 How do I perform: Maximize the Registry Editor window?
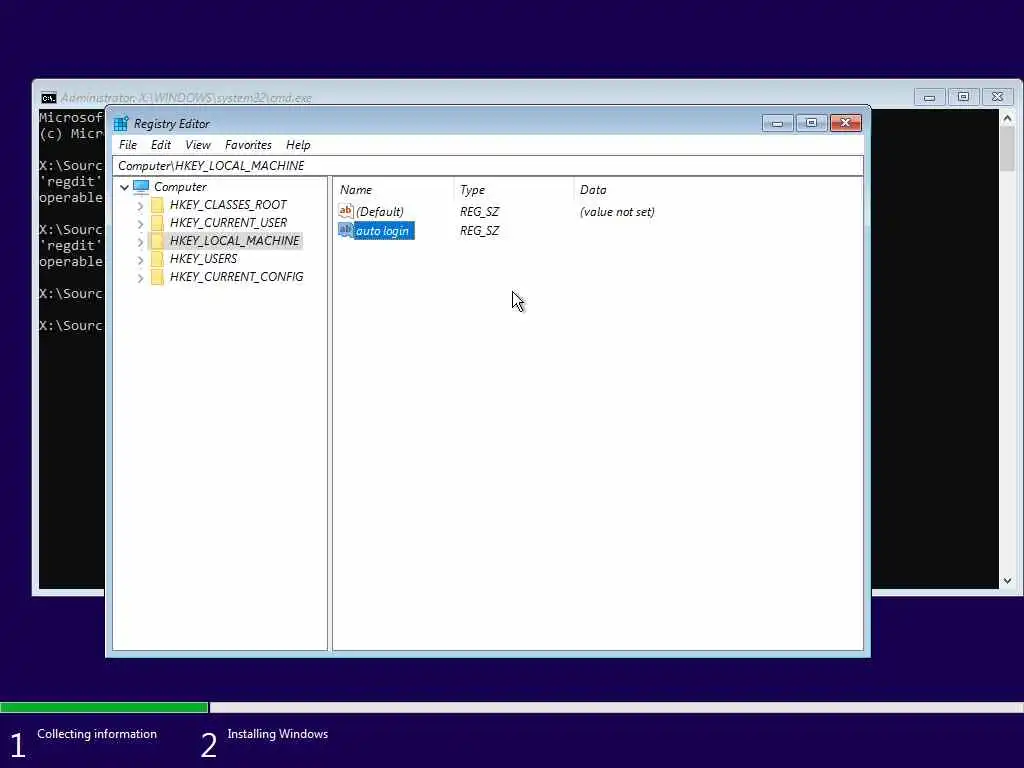pyautogui.click(x=811, y=123)
